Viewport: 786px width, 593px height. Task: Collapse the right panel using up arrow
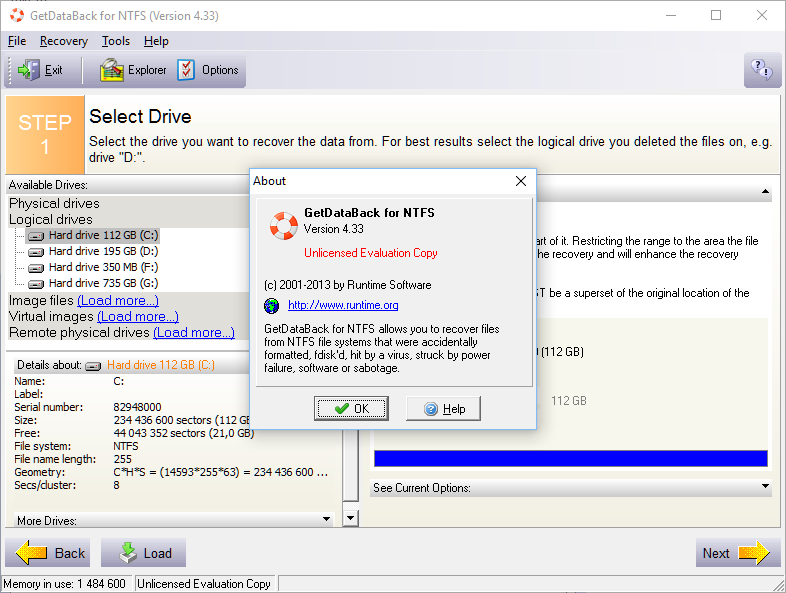[x=765, y=191]
